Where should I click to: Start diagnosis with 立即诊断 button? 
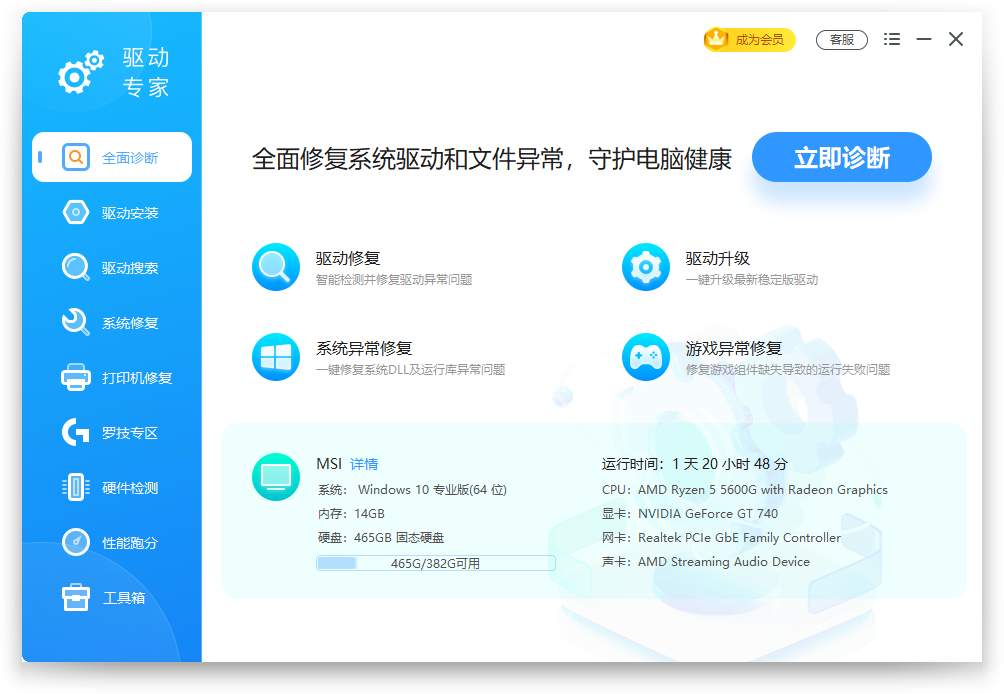click(841, 157)
